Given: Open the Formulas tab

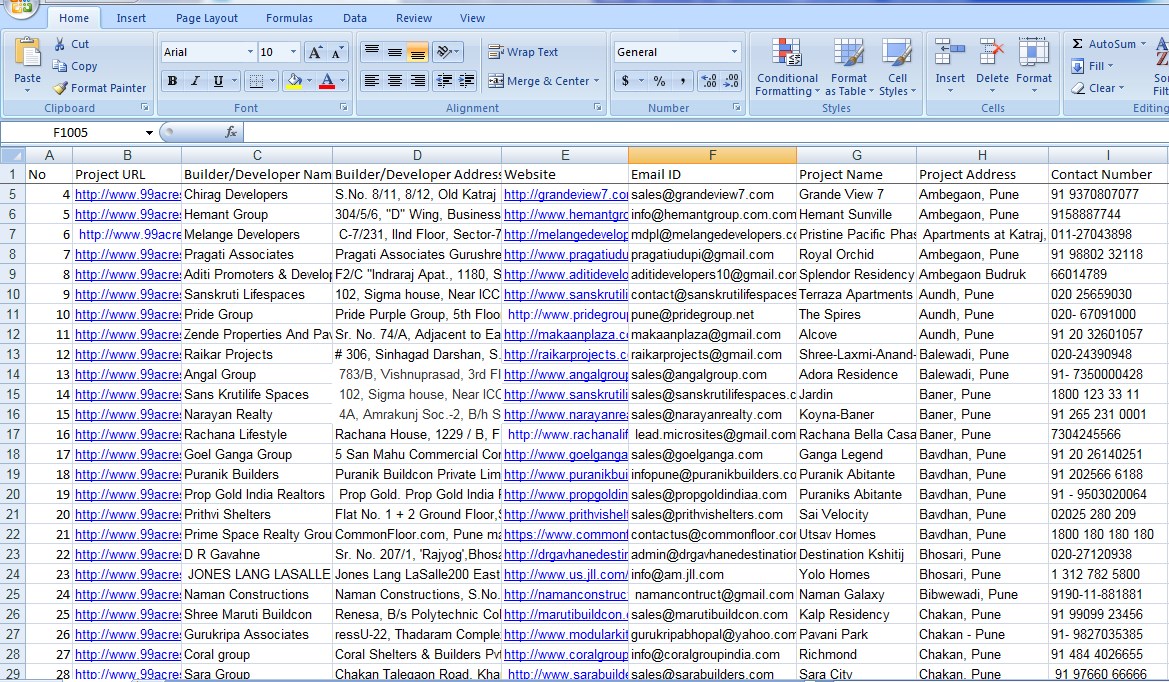Looking at the screenshot, I should pos(289,18).
